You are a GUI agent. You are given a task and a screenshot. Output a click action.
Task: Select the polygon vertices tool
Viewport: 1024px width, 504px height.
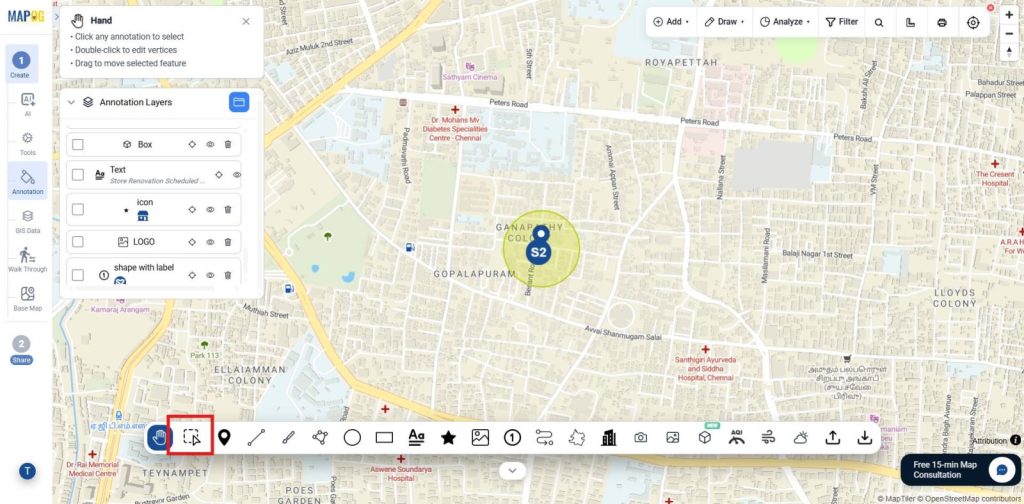point(320,437)
